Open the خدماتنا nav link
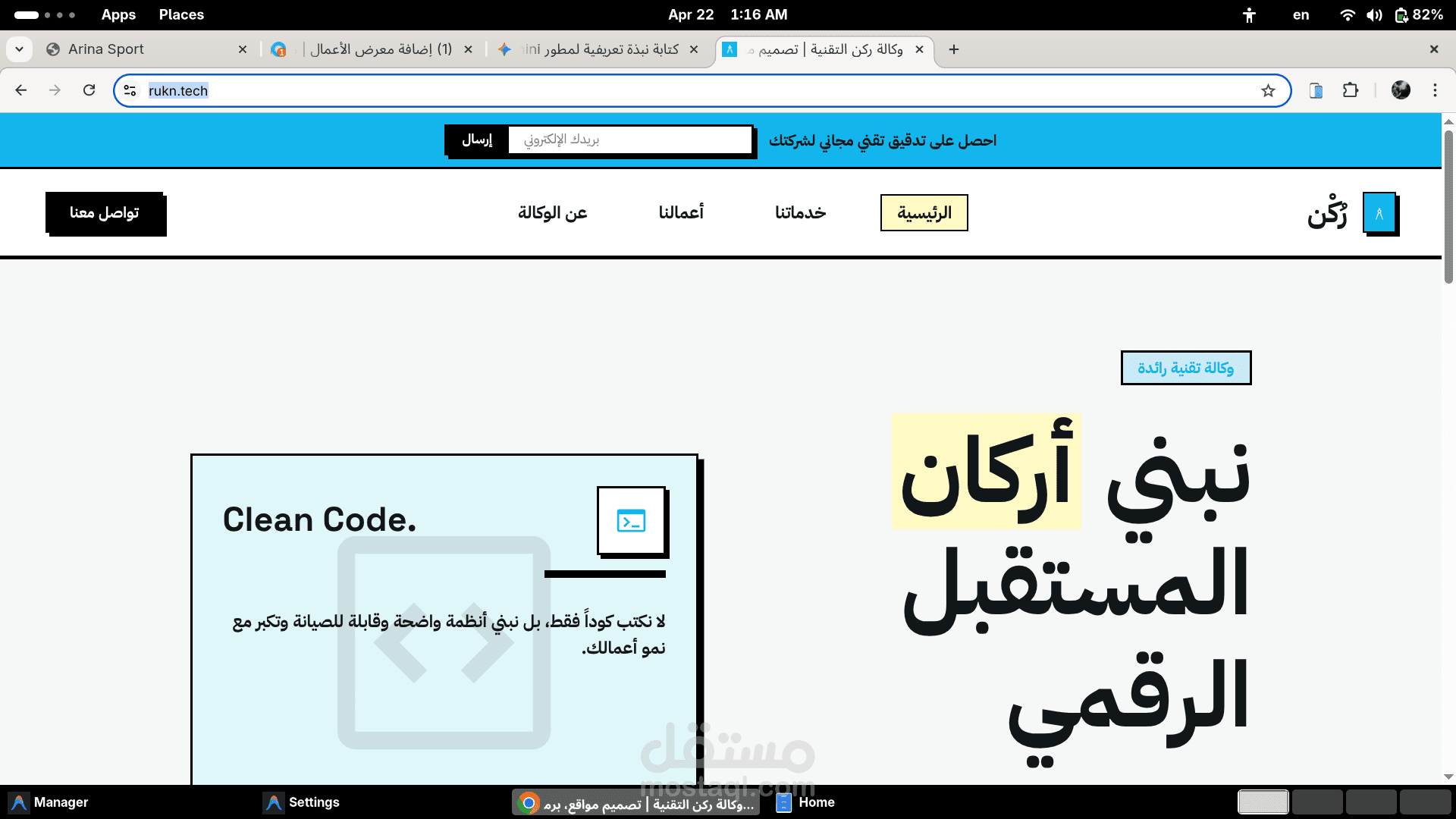1456x819 pixels. pos(800,213)
